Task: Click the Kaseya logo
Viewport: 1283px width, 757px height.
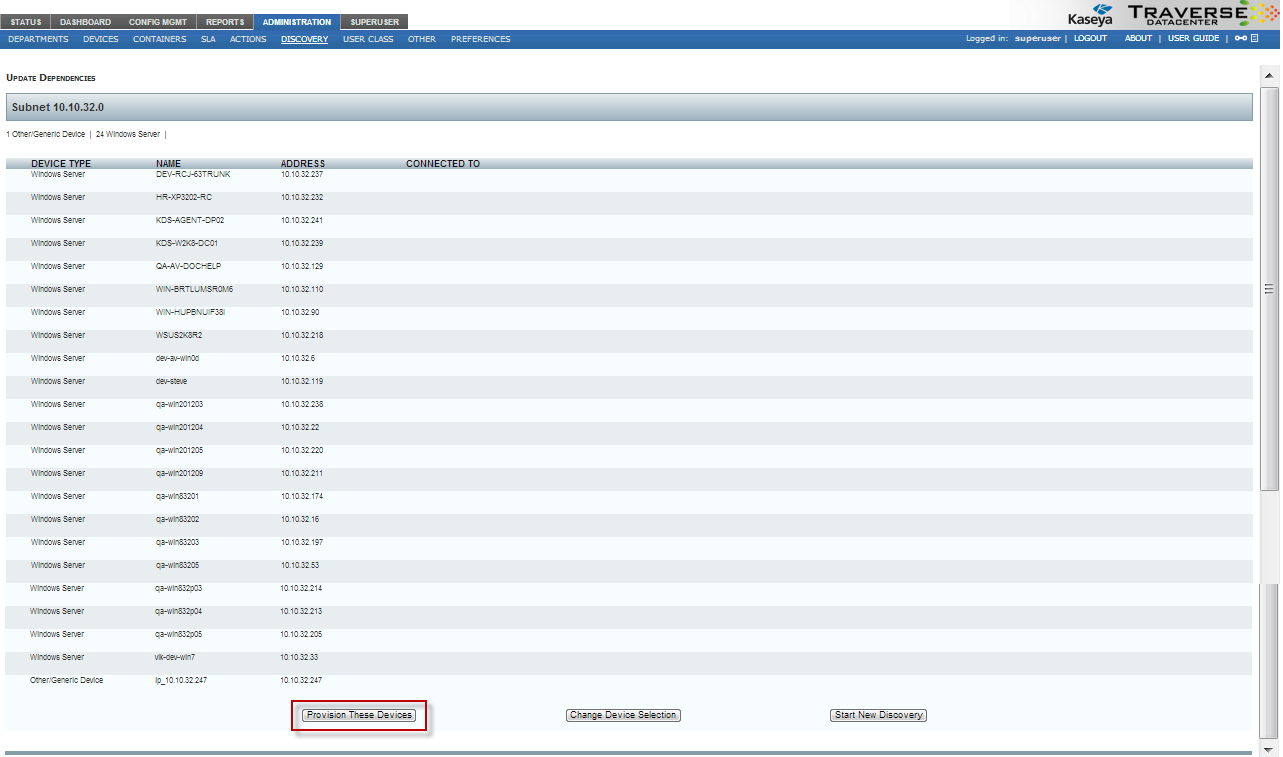Action: [x=1089, y=14]
